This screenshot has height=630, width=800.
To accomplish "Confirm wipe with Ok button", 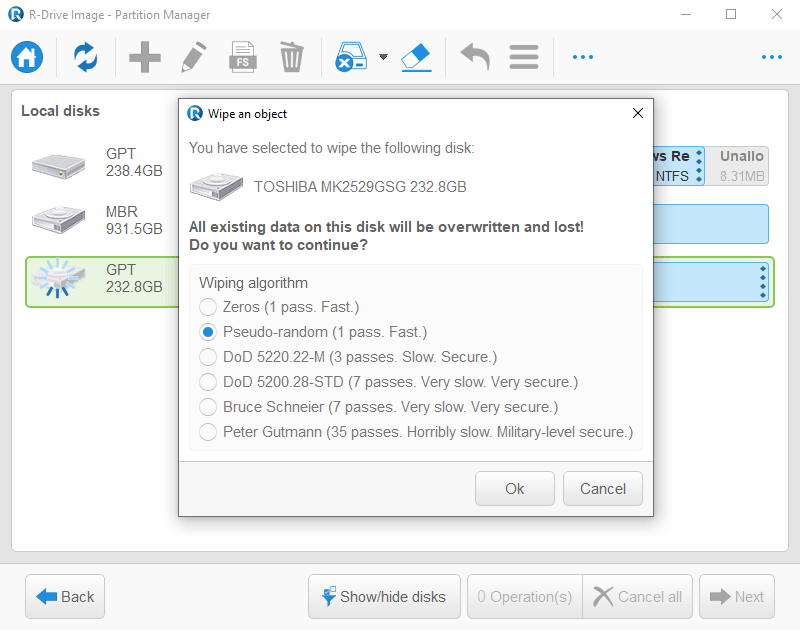I will click(514, 489).
